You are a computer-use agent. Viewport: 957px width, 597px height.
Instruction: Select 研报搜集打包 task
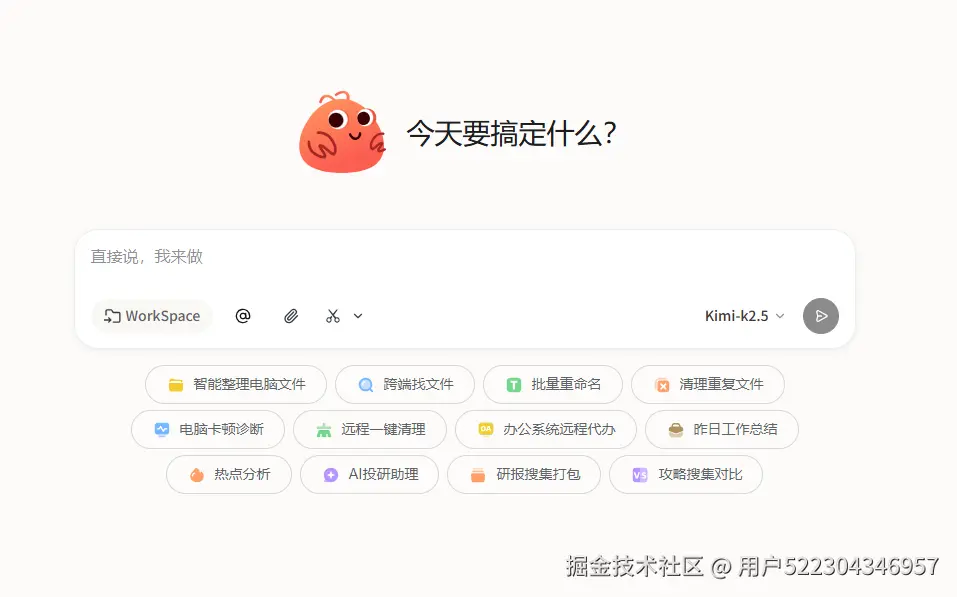point(524,474)
